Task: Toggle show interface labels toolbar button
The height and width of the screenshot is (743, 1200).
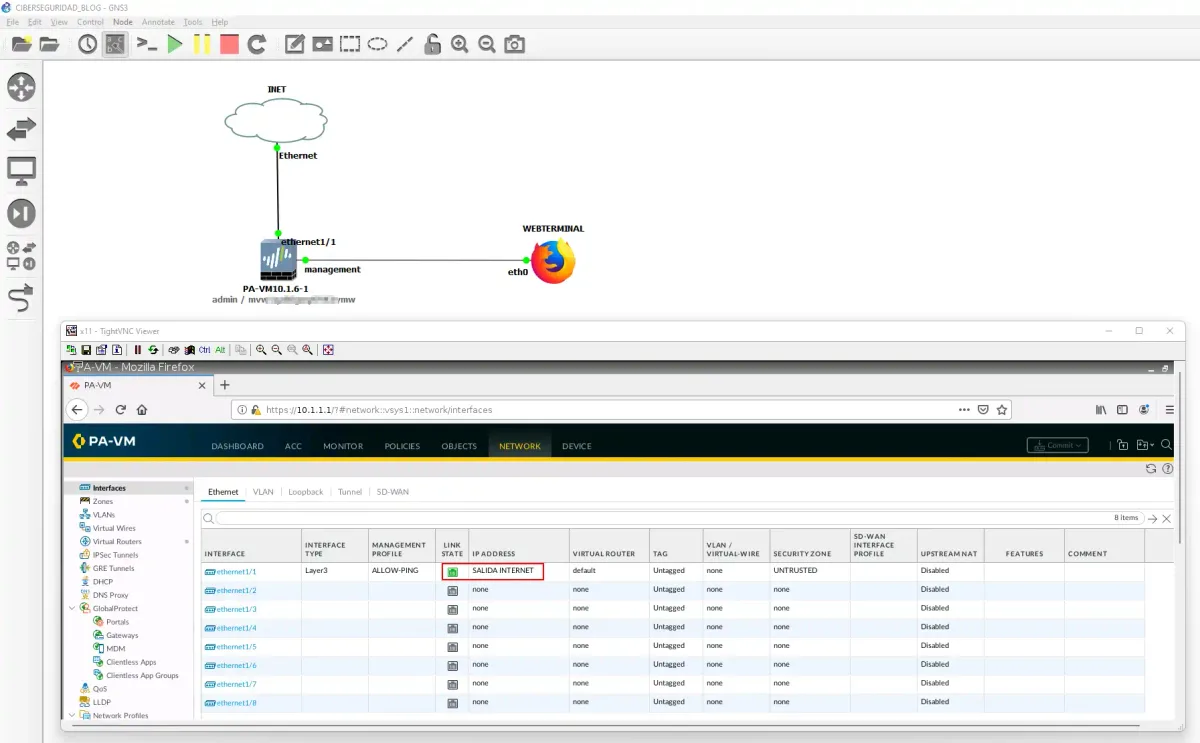Action: coord(116,44)
